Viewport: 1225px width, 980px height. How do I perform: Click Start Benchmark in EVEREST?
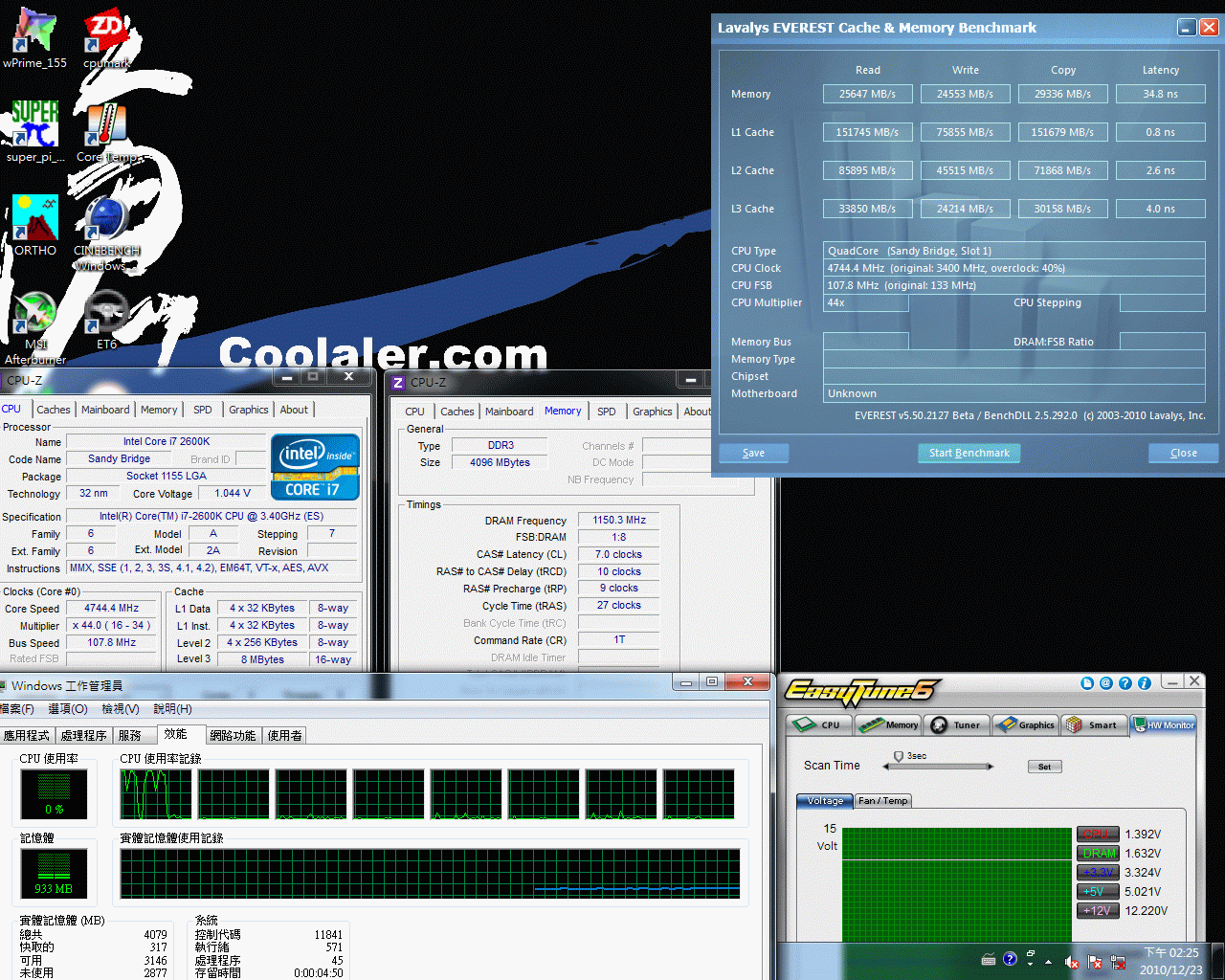pyautogui.click(x=969, y=453)
